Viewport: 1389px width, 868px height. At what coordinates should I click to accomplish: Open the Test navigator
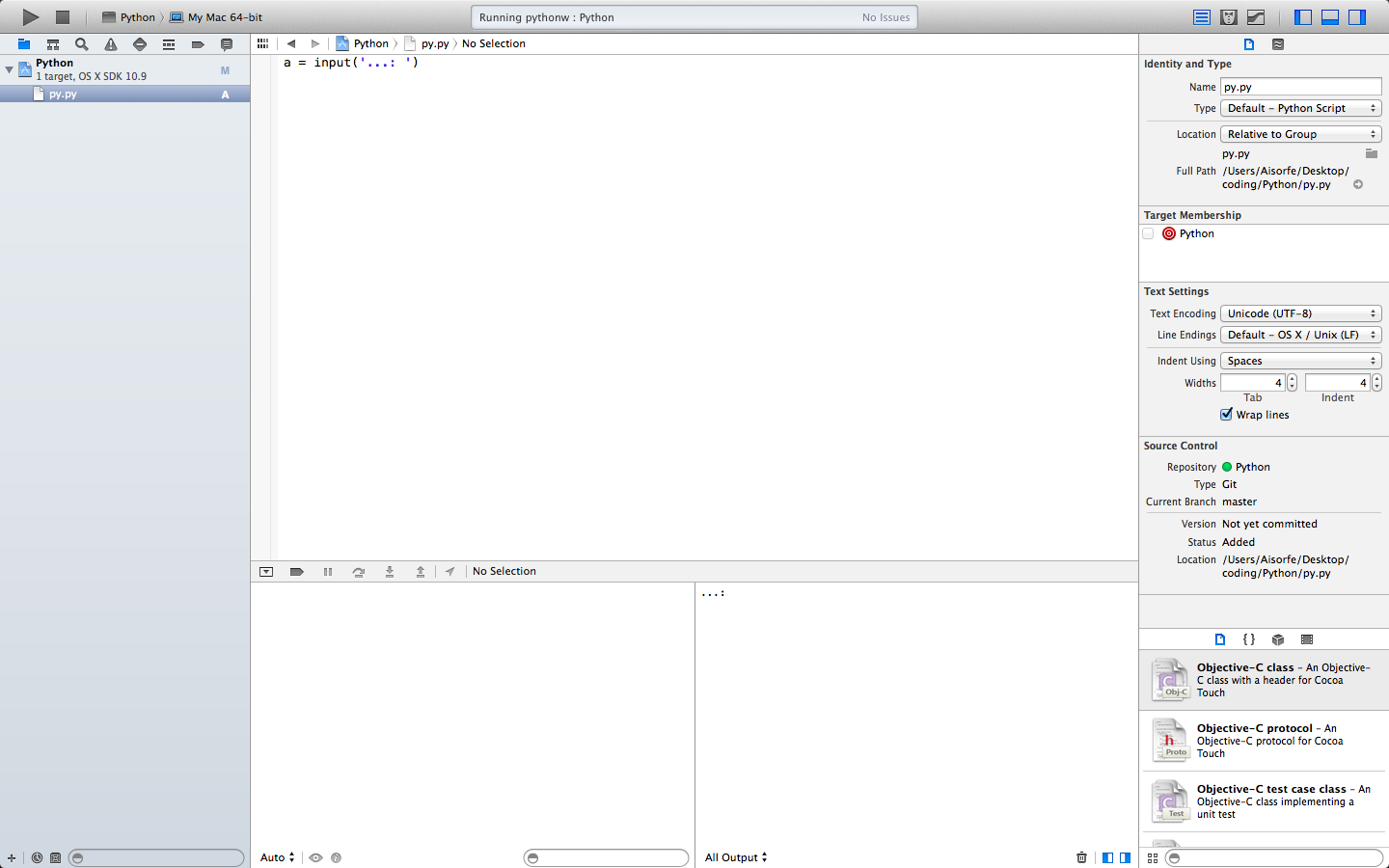(x=140, y=44)
